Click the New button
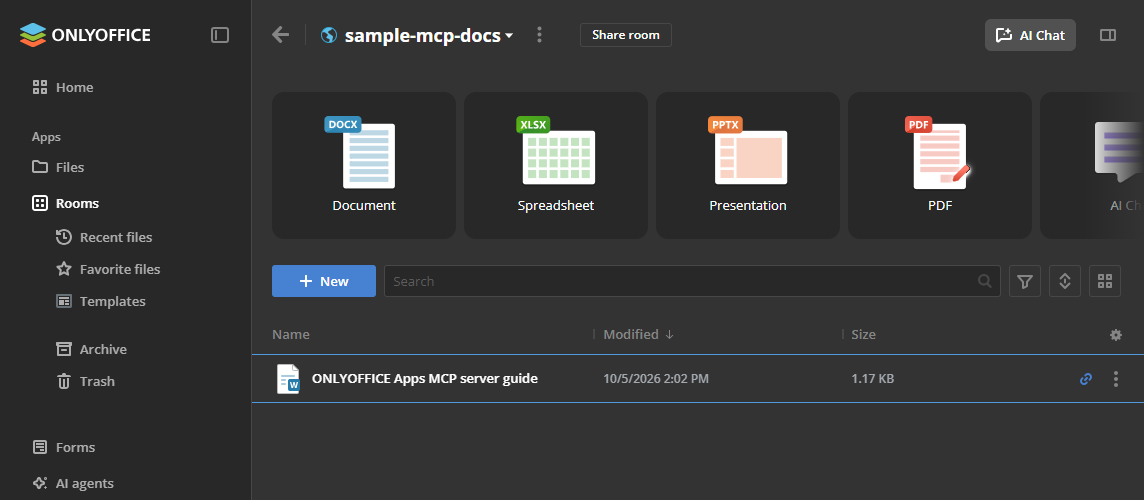The width and height of the screenshot is (1144, 500). coord(324,281)
